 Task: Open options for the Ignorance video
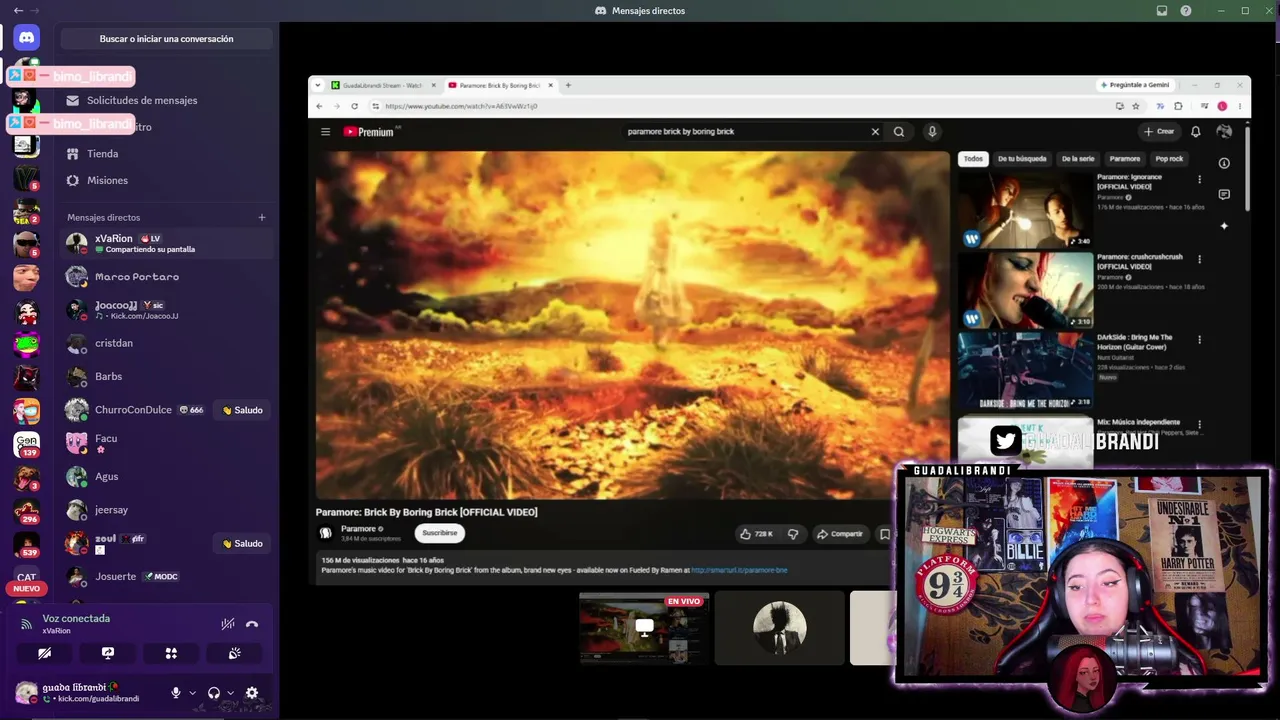[x=1199, y=180]
